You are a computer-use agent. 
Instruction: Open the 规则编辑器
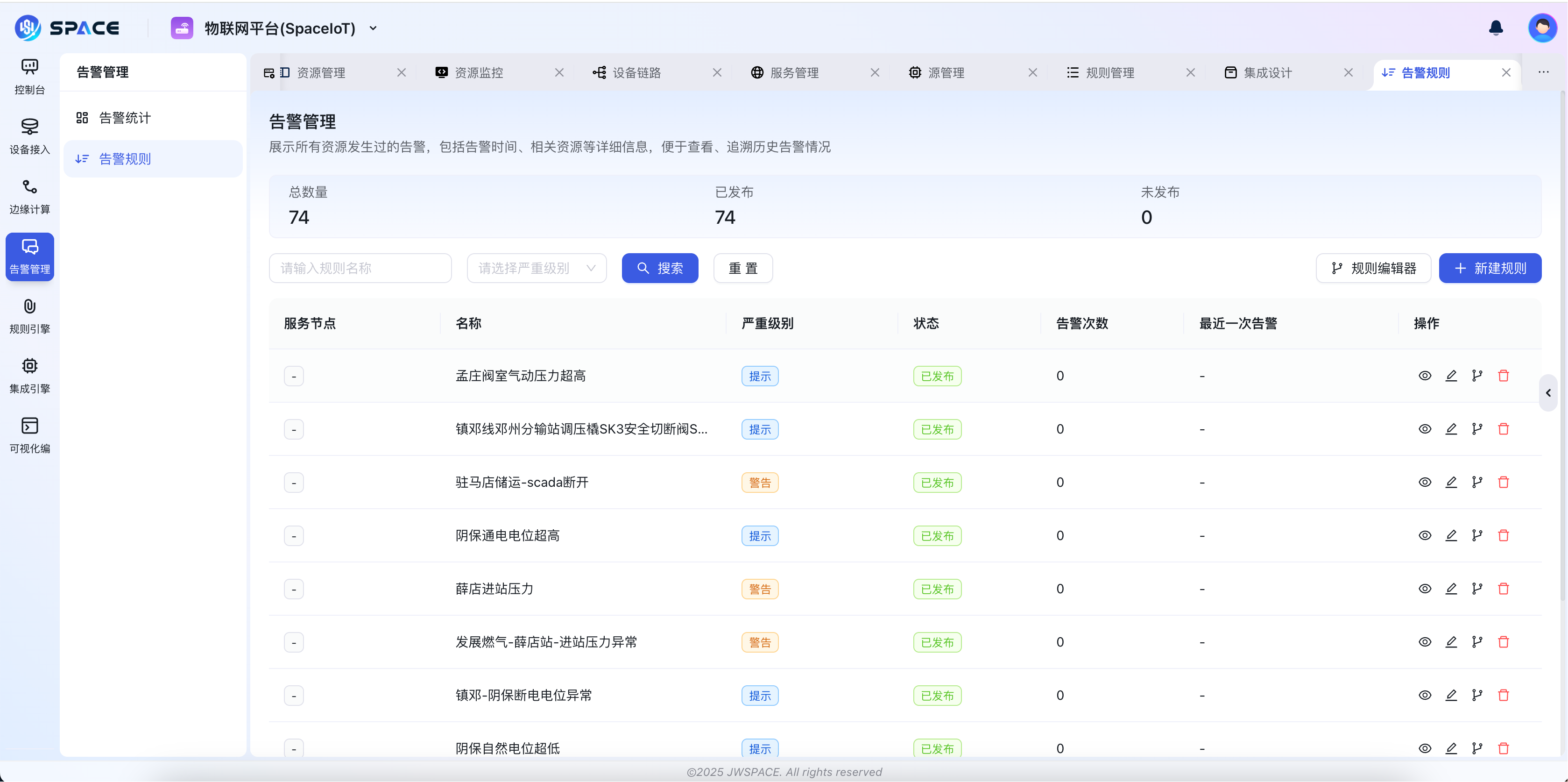coord(1373,268)
